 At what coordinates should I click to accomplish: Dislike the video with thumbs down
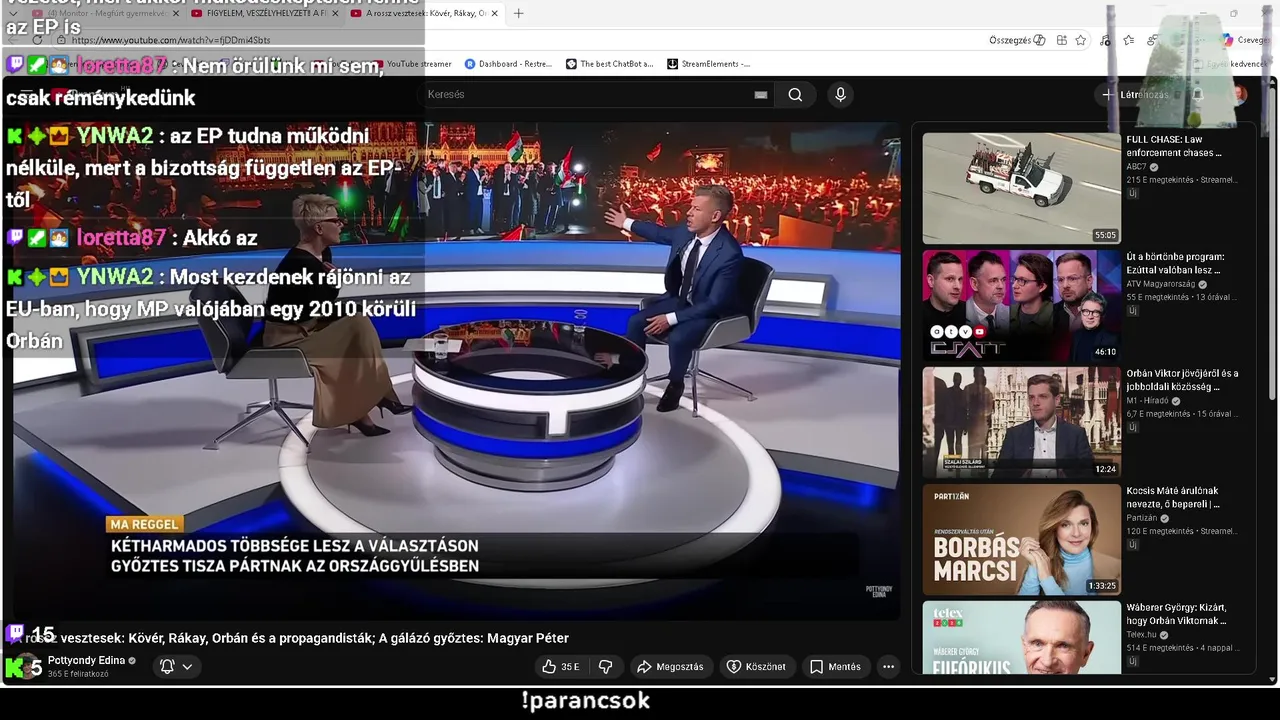click(x=605, y=667)
